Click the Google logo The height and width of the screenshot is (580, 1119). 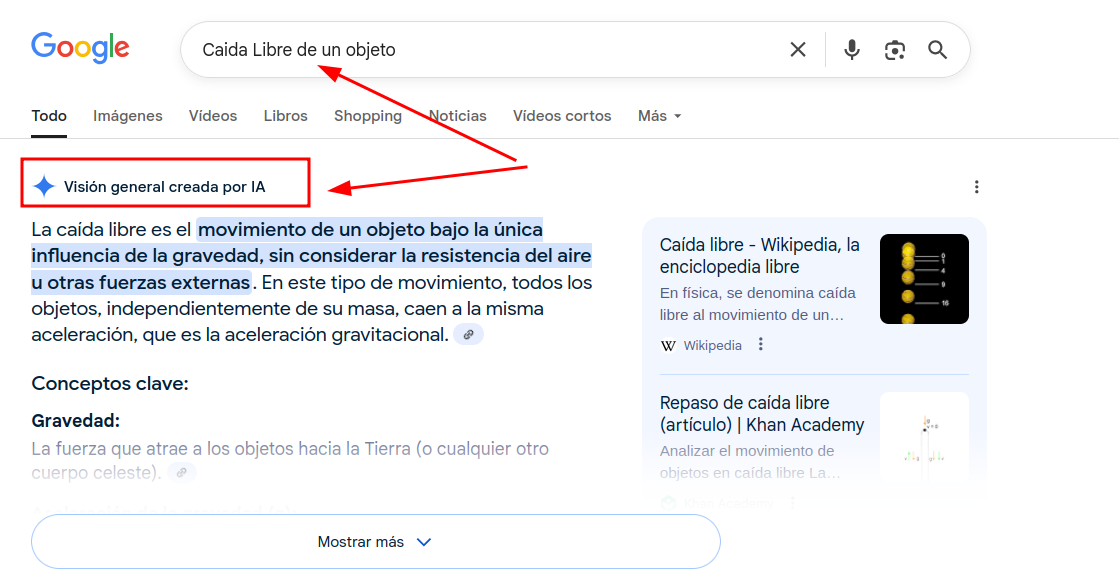tap(80, 48)
